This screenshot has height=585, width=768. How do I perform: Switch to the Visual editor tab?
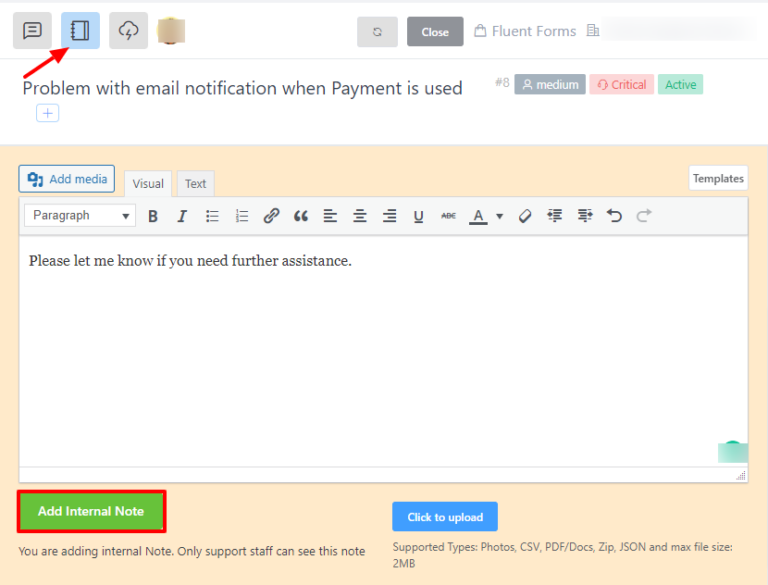click(x=148, y=184)
